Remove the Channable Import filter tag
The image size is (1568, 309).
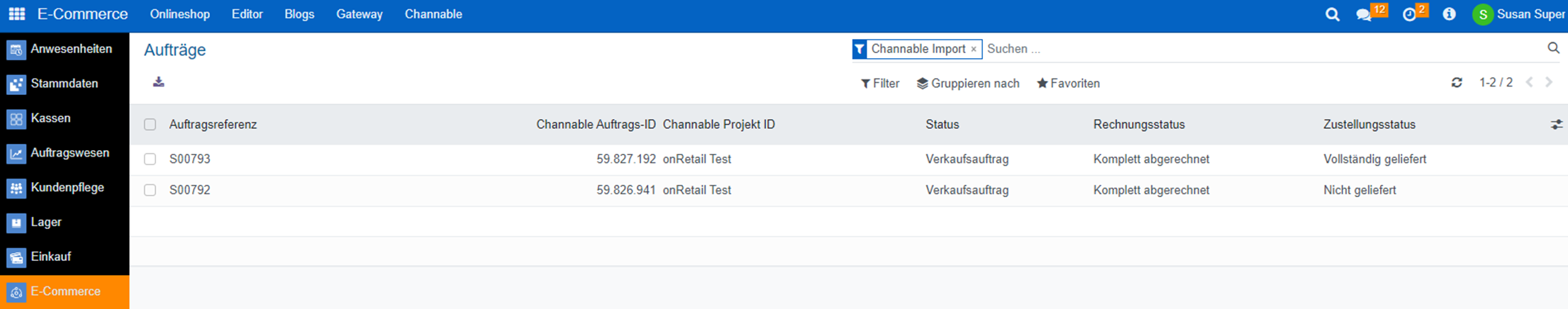click(x=974, y=49)
